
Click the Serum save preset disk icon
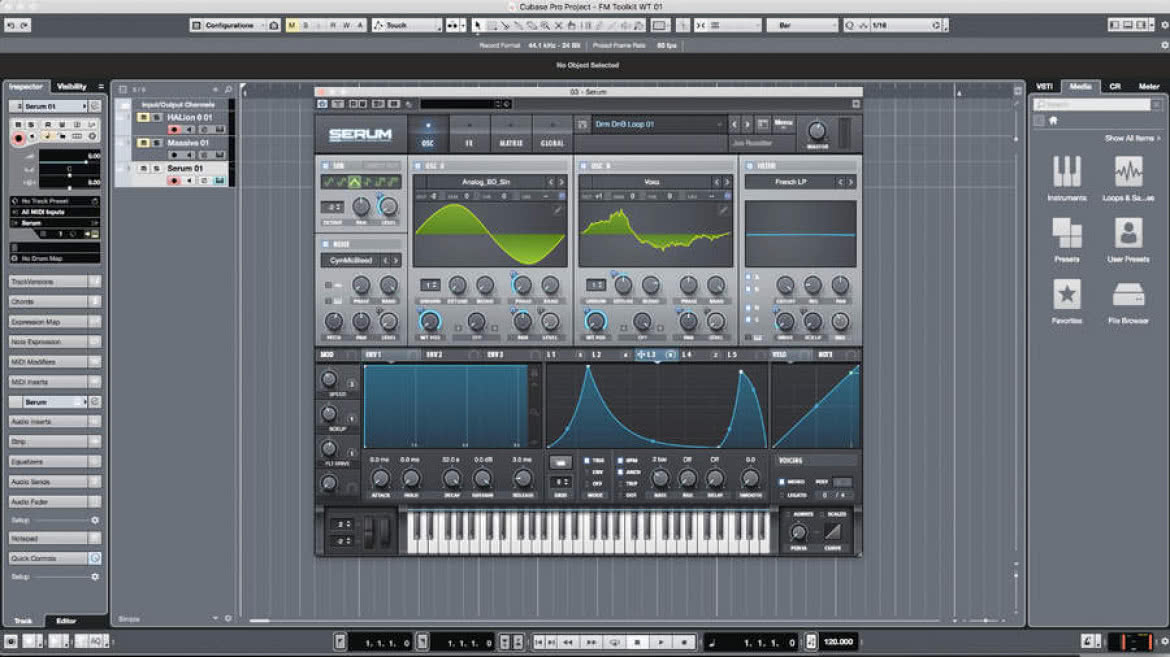coord(583,125)
